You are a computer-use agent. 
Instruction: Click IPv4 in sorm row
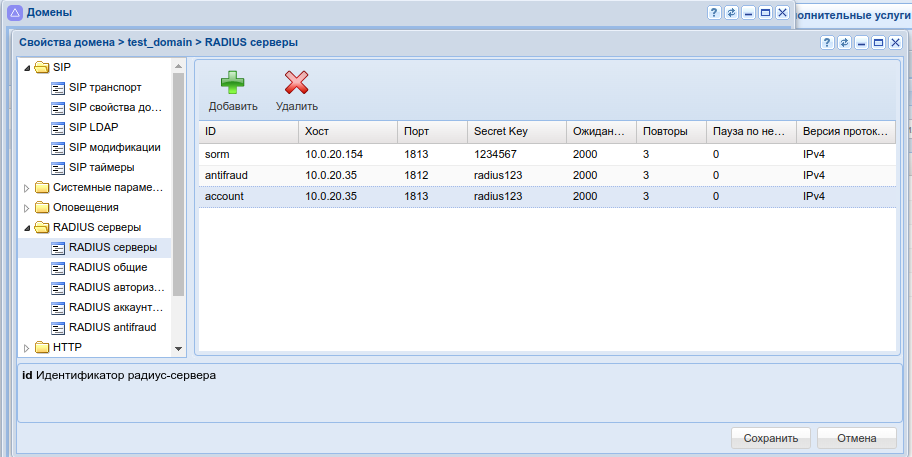814,154
